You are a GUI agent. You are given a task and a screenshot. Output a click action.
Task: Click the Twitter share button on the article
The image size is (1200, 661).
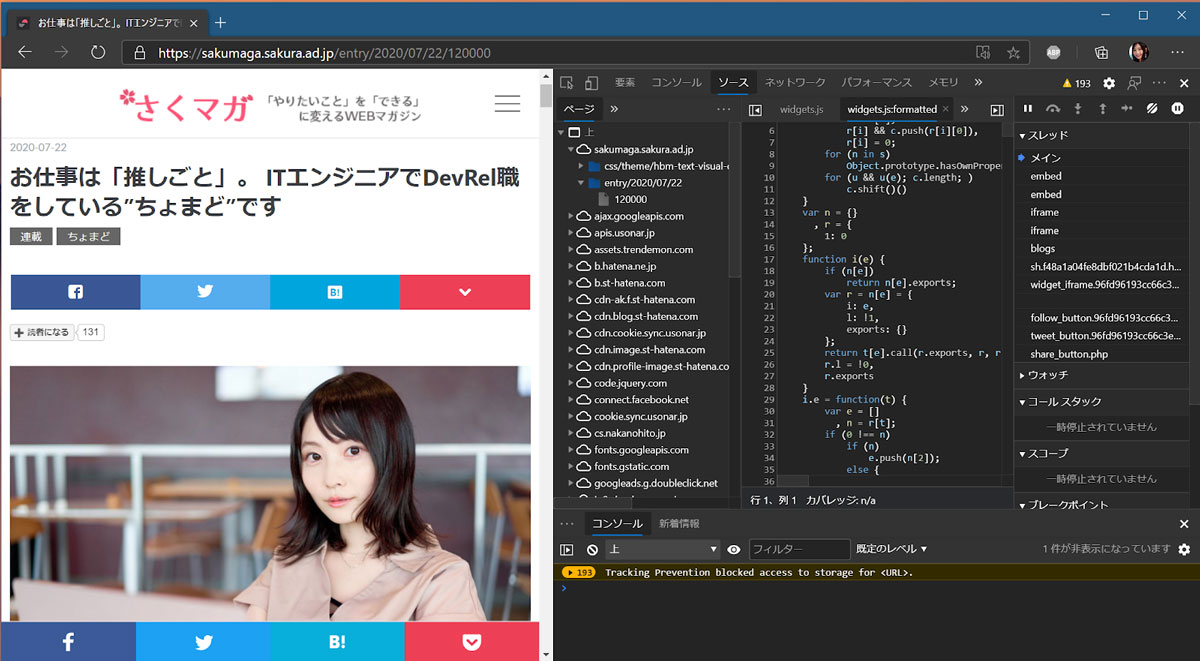pos(204,291)
